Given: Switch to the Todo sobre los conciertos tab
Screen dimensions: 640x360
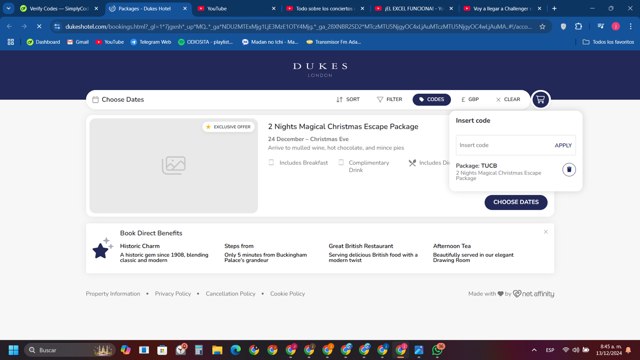Looking at the screenshot, I should [326, 8].
